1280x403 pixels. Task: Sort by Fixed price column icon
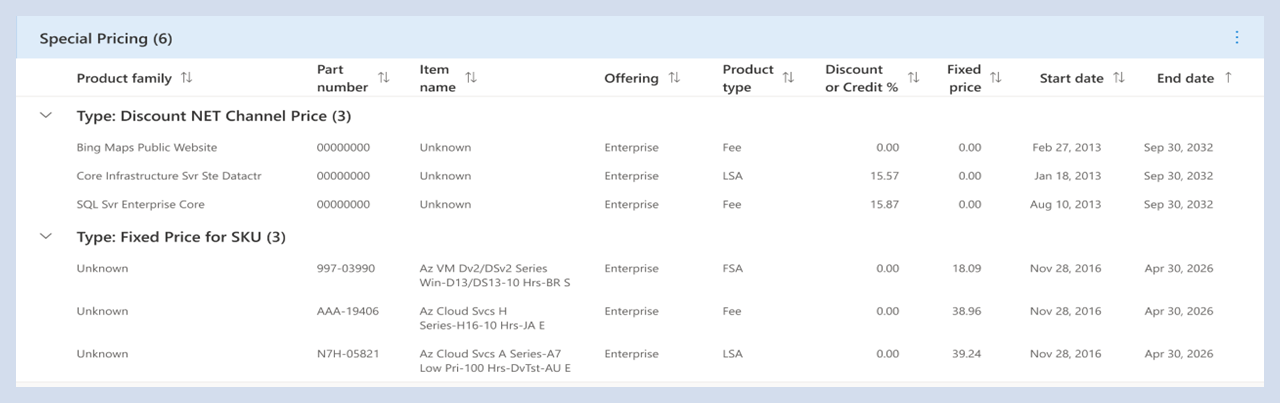click(x=995, y=78)
